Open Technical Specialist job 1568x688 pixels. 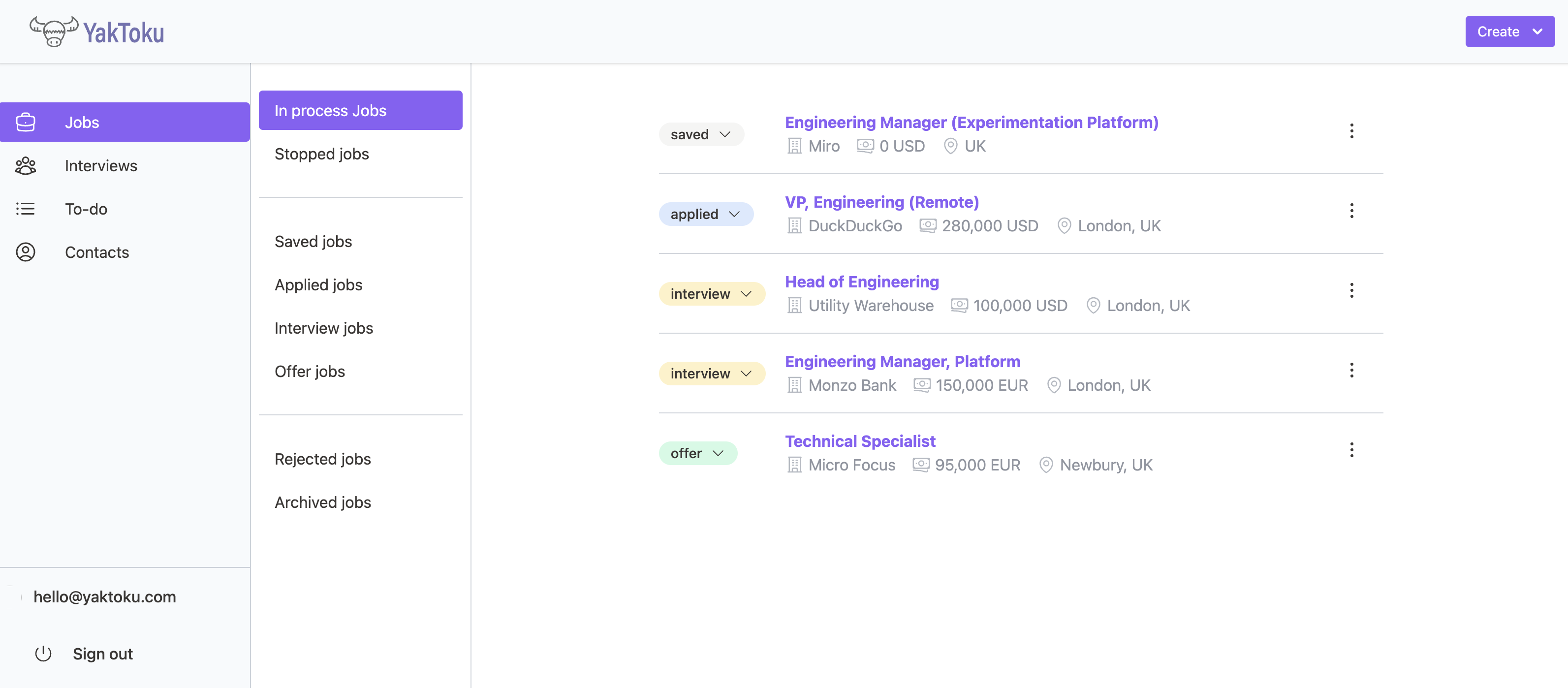pos(860,441)
